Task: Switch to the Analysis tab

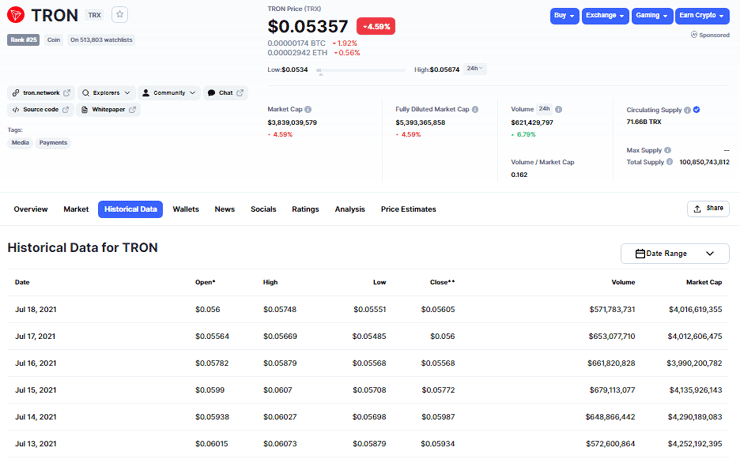Action: pyautogui.click(x=350, y=209)
